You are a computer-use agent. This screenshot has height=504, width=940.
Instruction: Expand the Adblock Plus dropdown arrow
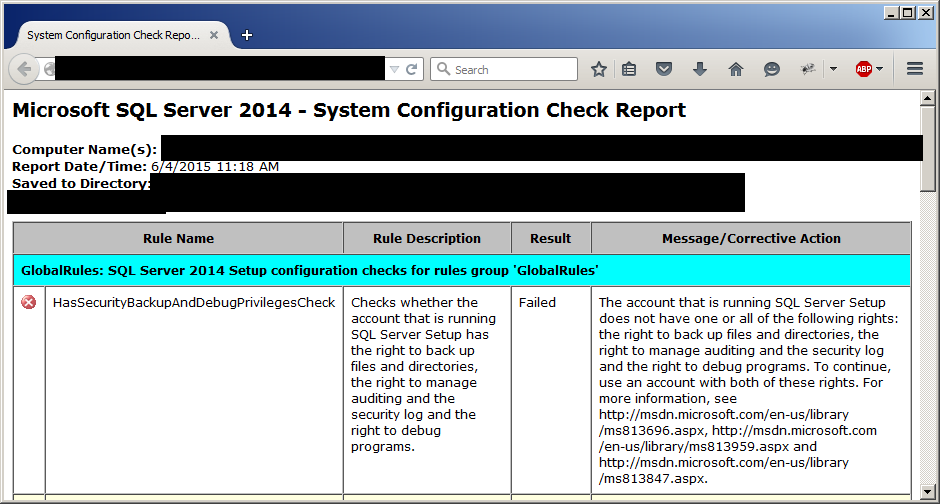click(879, 70)
